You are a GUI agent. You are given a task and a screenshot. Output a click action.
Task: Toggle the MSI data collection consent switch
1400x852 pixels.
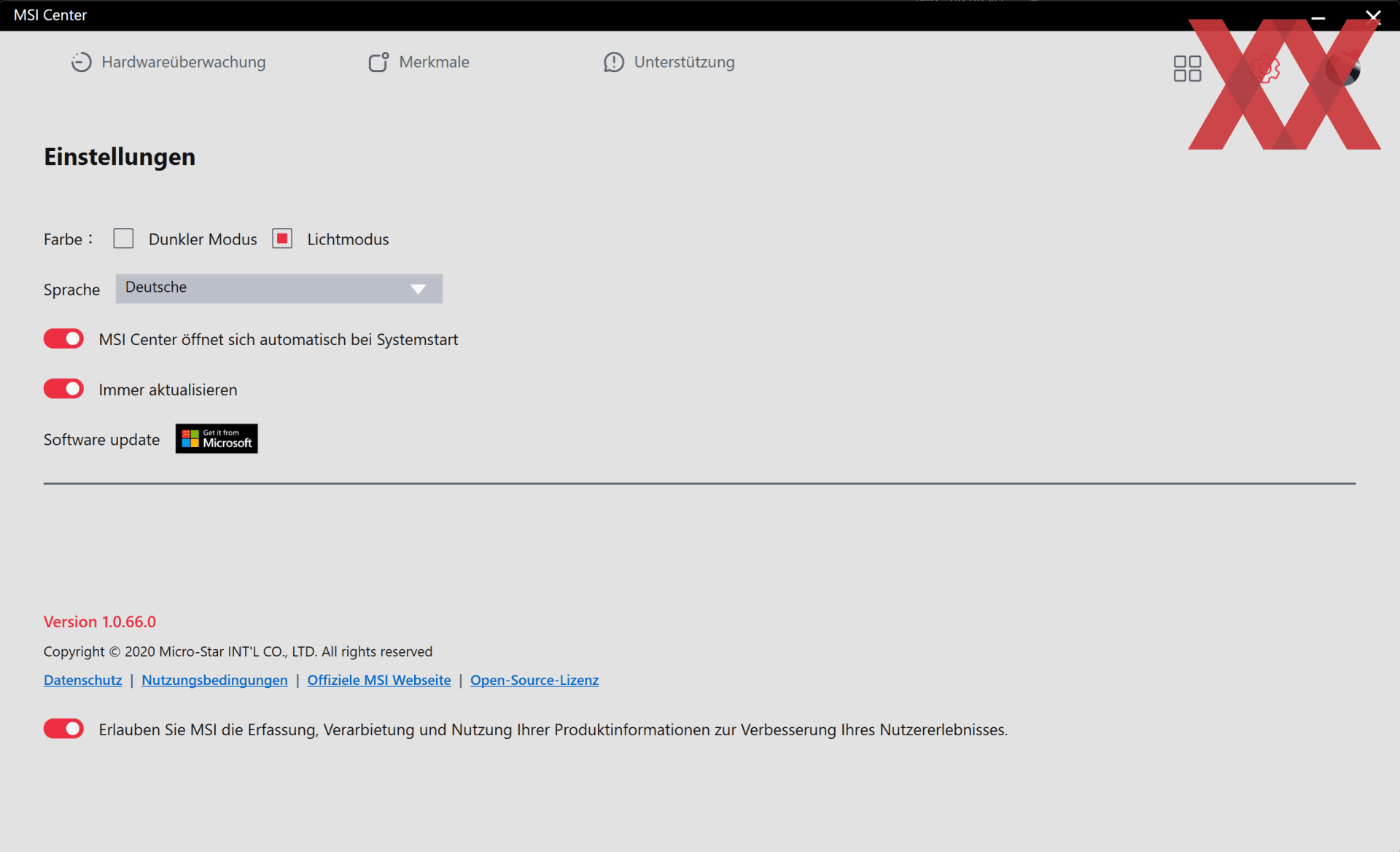click(x=63, y=729)
